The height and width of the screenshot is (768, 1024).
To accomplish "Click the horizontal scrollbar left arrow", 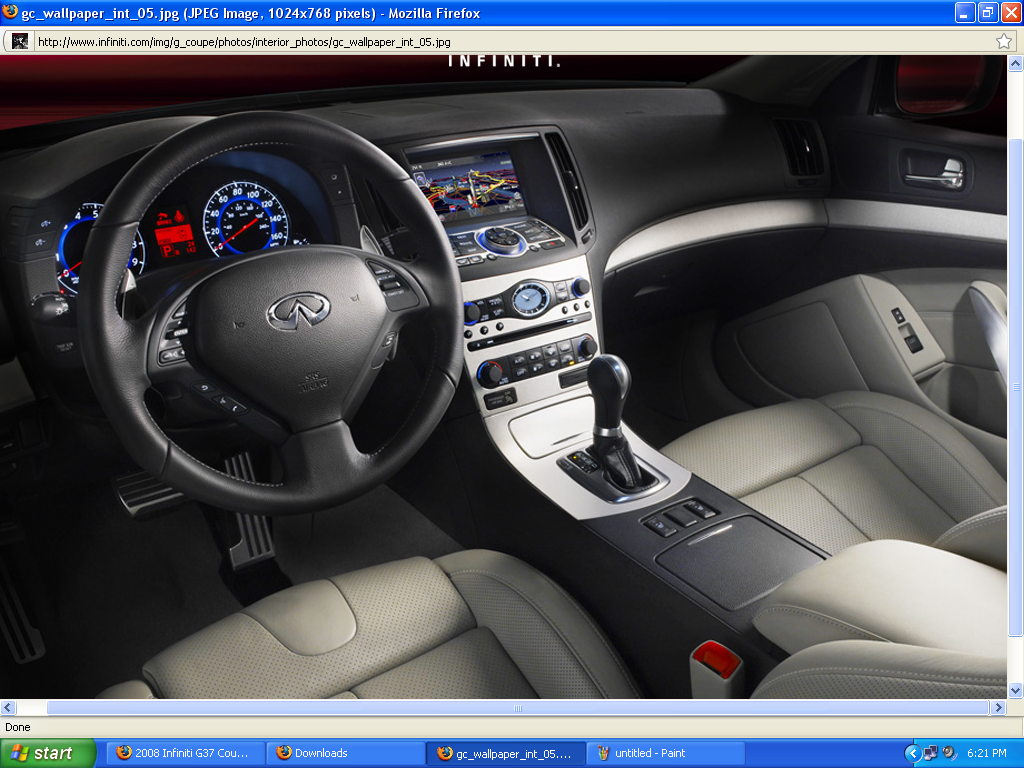I will click(x=8, y=707).
